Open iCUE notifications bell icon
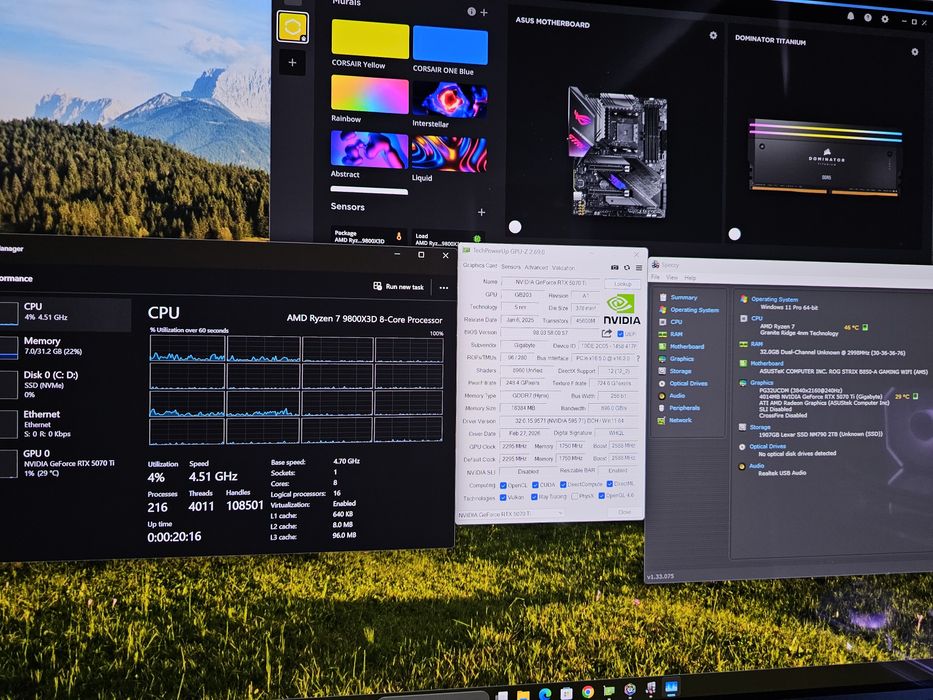The width and height of the screenshot is (933, 700). (850, 17)
